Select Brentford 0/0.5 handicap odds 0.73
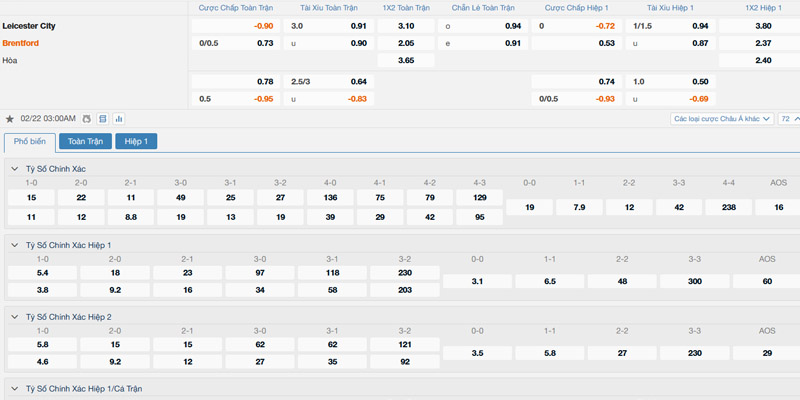 click(x=236, y=43)
